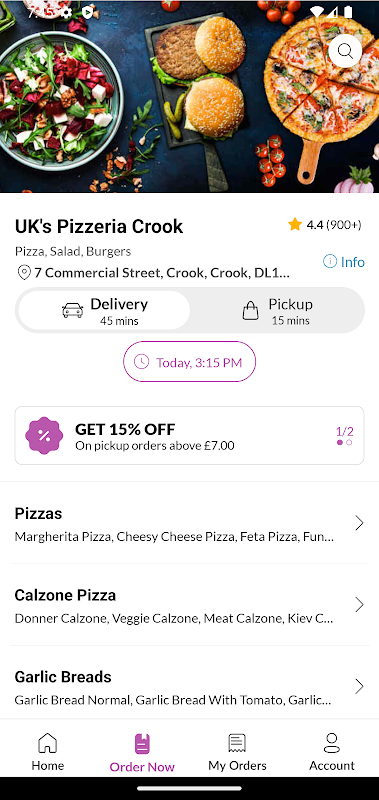
Task: Switch order mode to Pickup
Action: 277,310
